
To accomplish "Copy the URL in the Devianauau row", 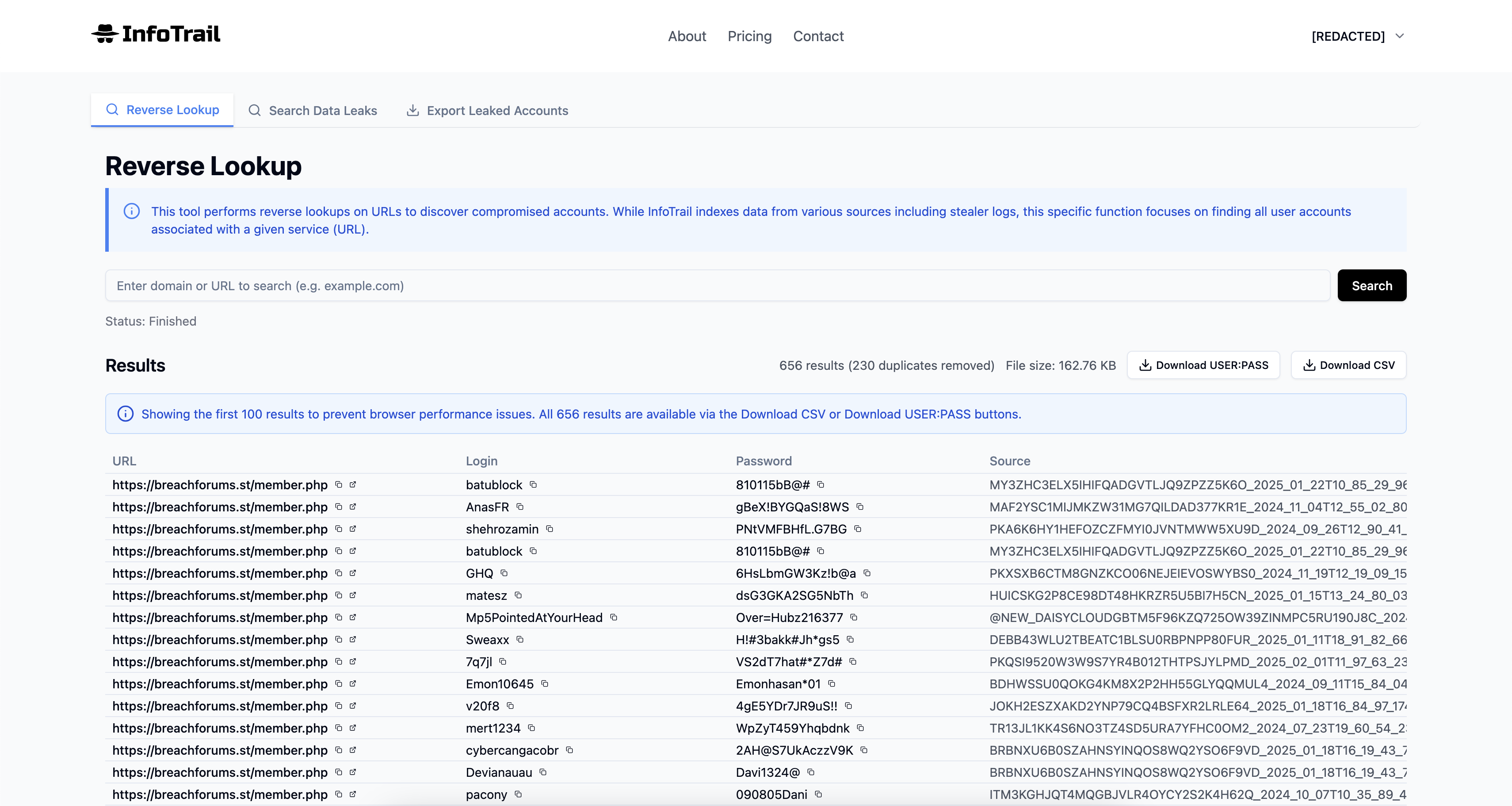I will point(339,772).
